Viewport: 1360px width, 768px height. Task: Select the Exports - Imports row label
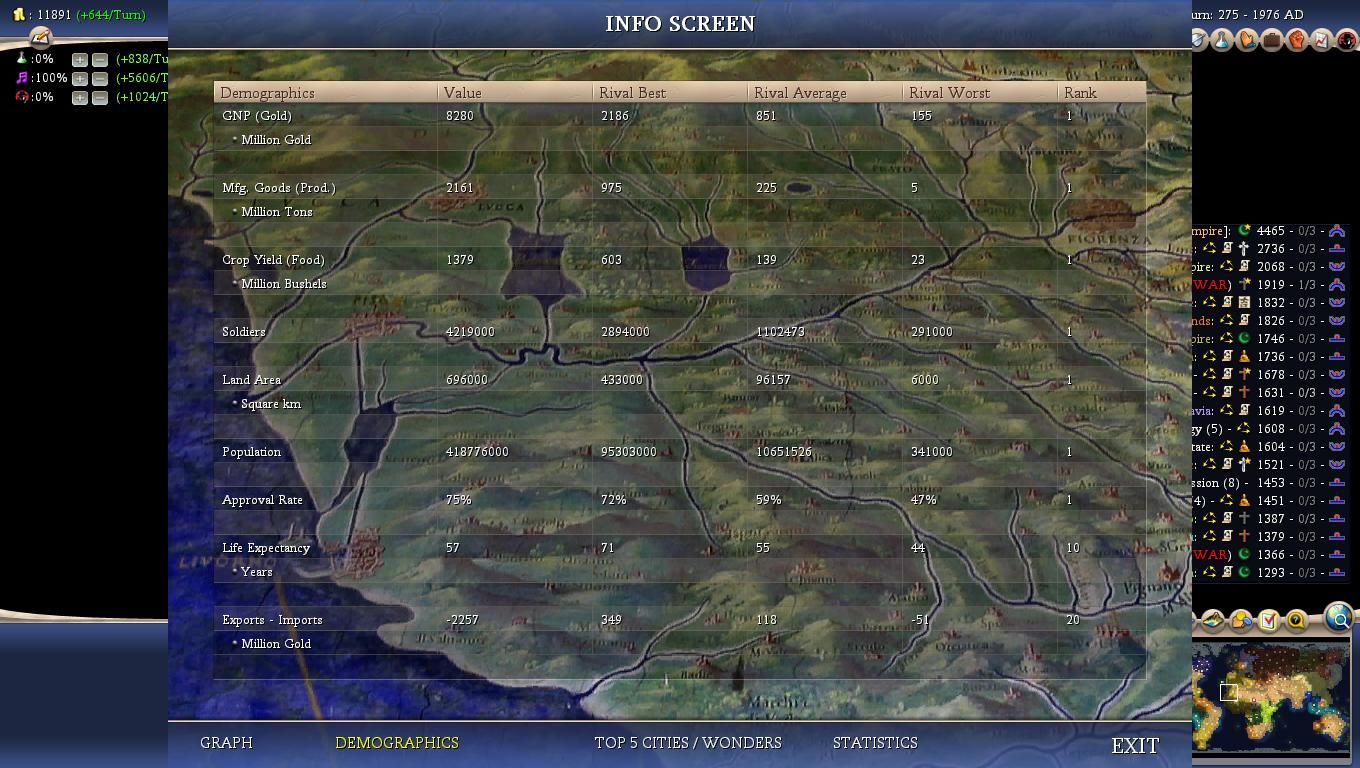[x=272, y=620]
